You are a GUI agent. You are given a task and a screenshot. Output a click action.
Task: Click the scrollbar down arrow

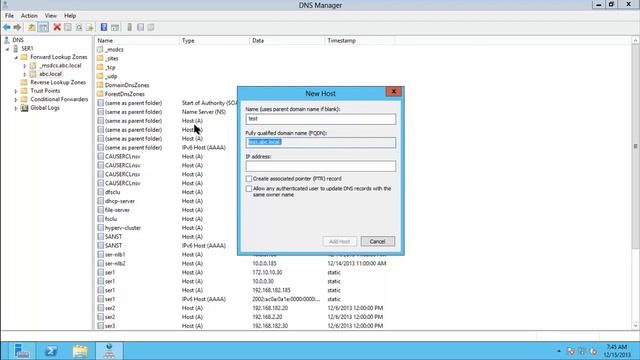(635, 326)
